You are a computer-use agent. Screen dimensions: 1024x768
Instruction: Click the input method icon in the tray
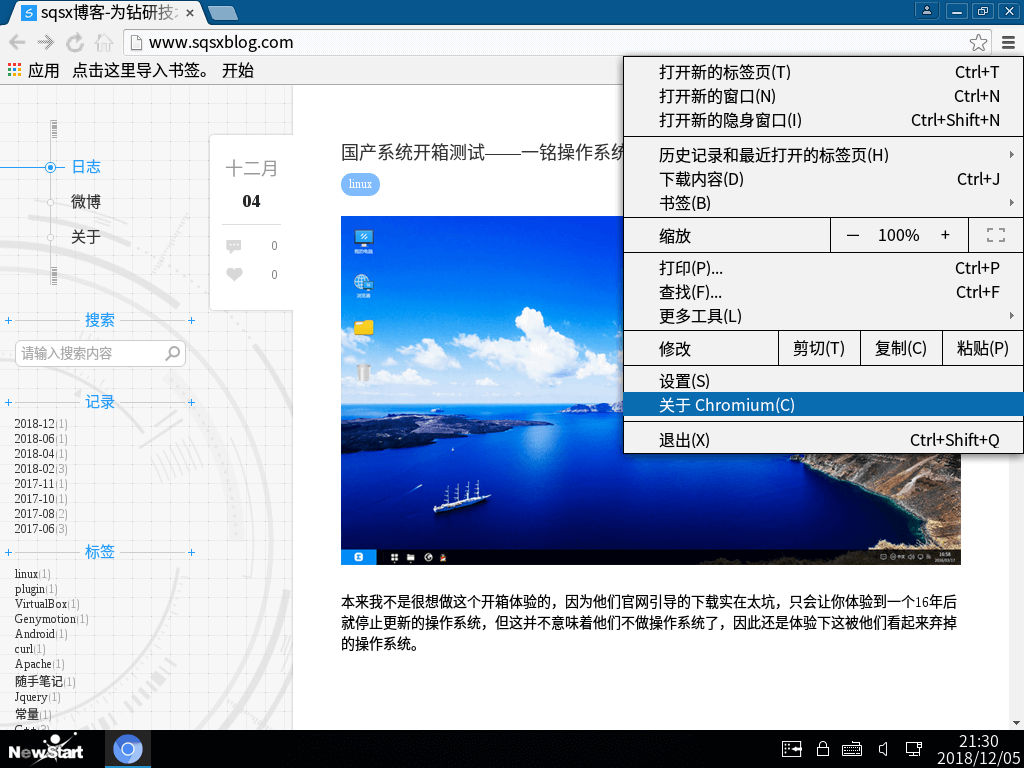coord(792,748)
